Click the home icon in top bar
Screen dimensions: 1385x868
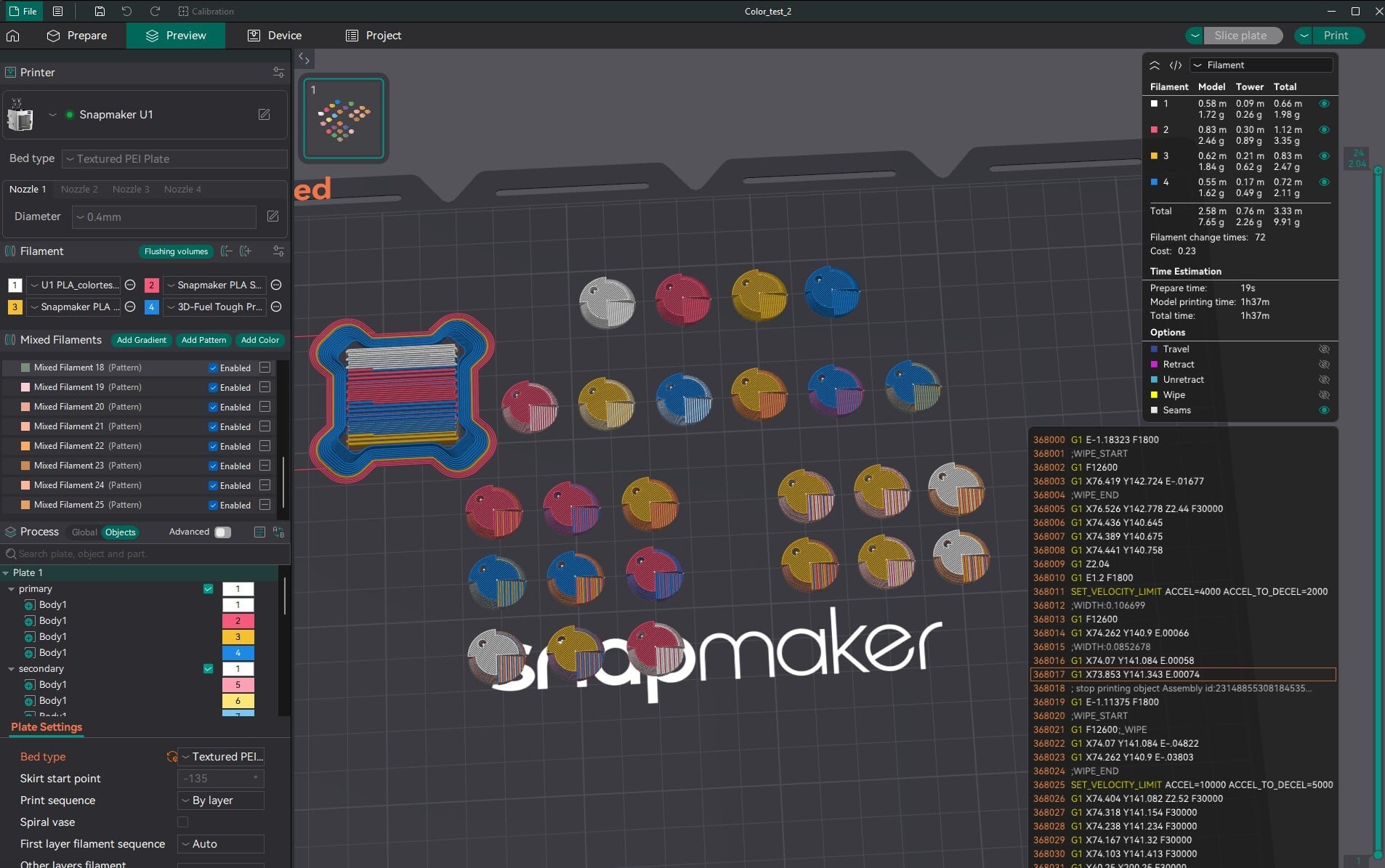[x=13, y=36]
